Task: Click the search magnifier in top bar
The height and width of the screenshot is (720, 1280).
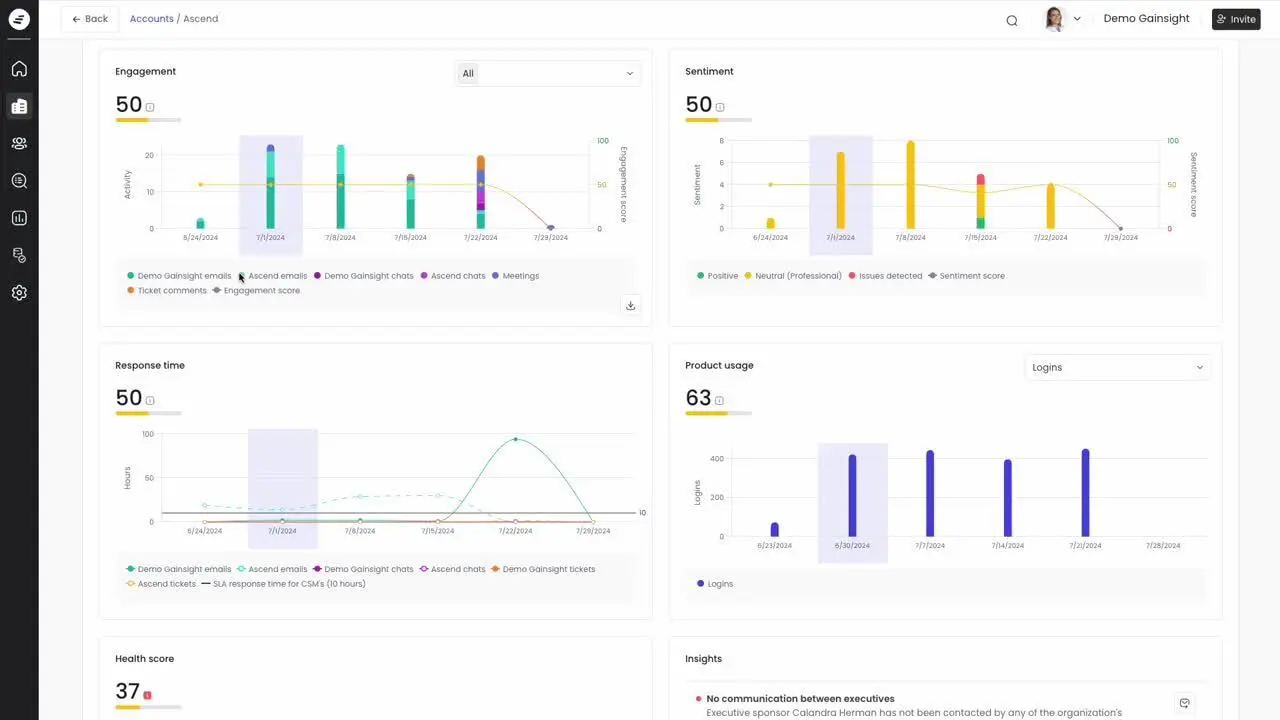Action: point(1012,20)
